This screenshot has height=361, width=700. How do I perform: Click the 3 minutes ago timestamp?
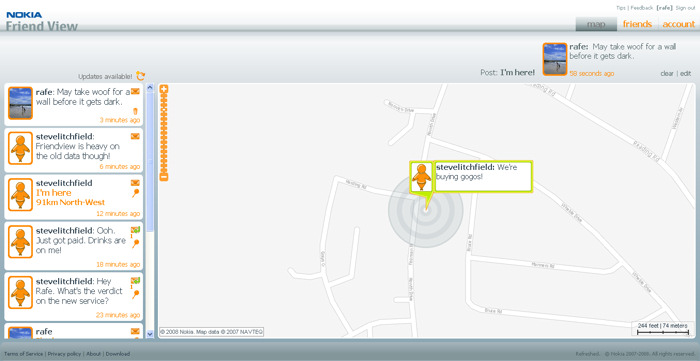point(120,120)
